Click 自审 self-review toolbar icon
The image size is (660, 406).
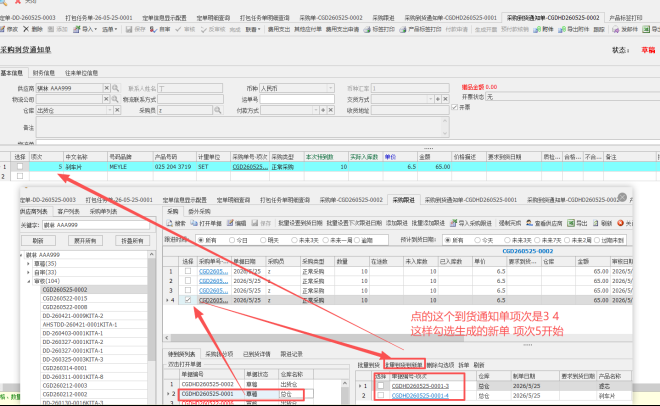tap(154, 29)
